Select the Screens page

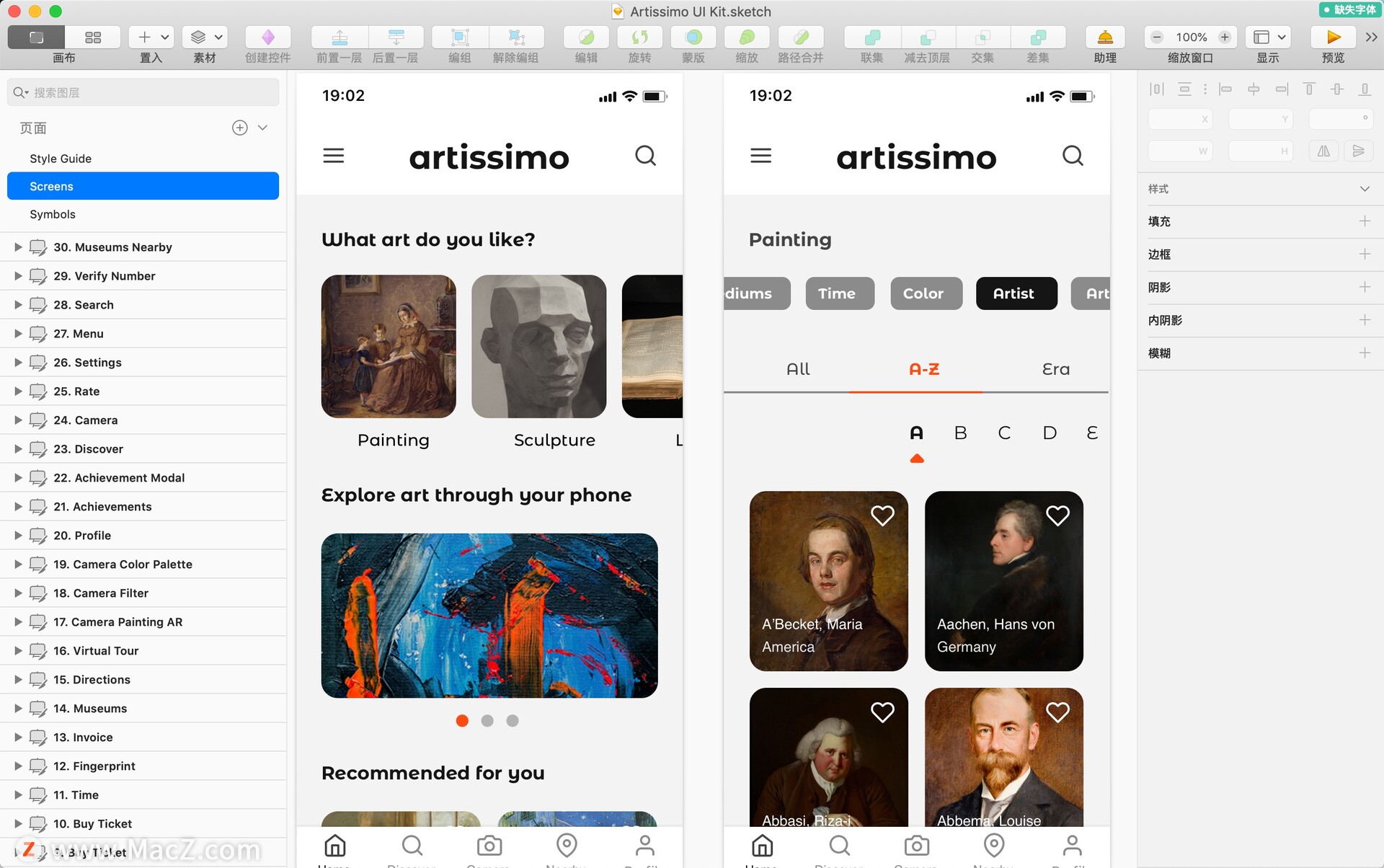tap(143, 186)
